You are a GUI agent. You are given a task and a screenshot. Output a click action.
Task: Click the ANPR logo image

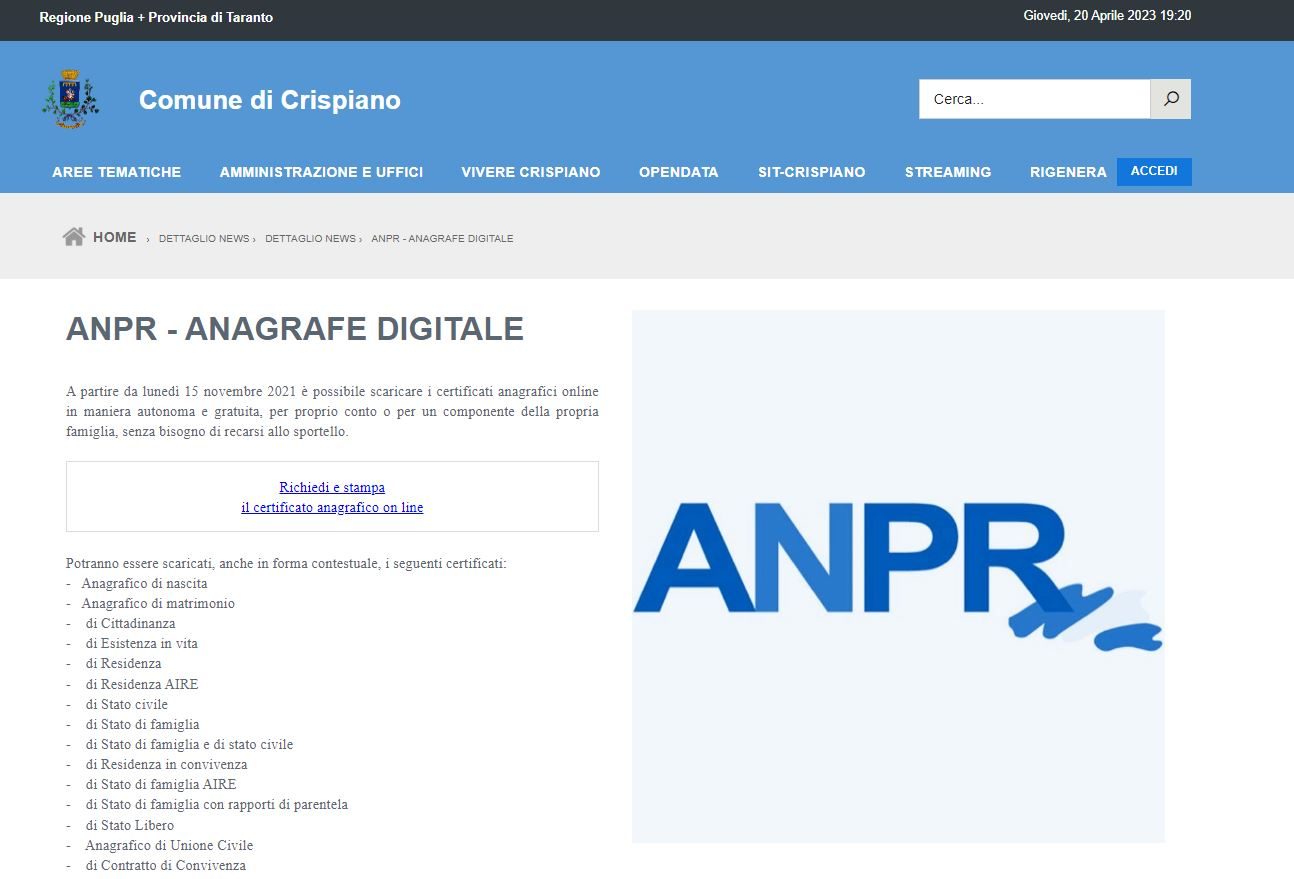[x=898, y=576]
